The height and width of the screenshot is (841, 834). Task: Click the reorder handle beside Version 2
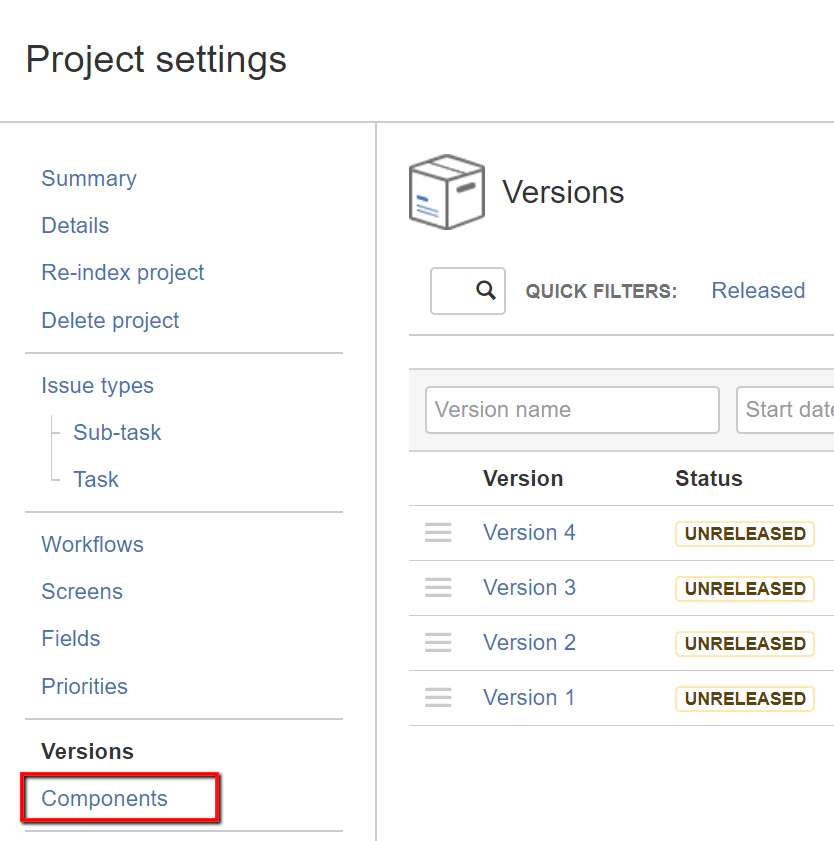point(438,643)
